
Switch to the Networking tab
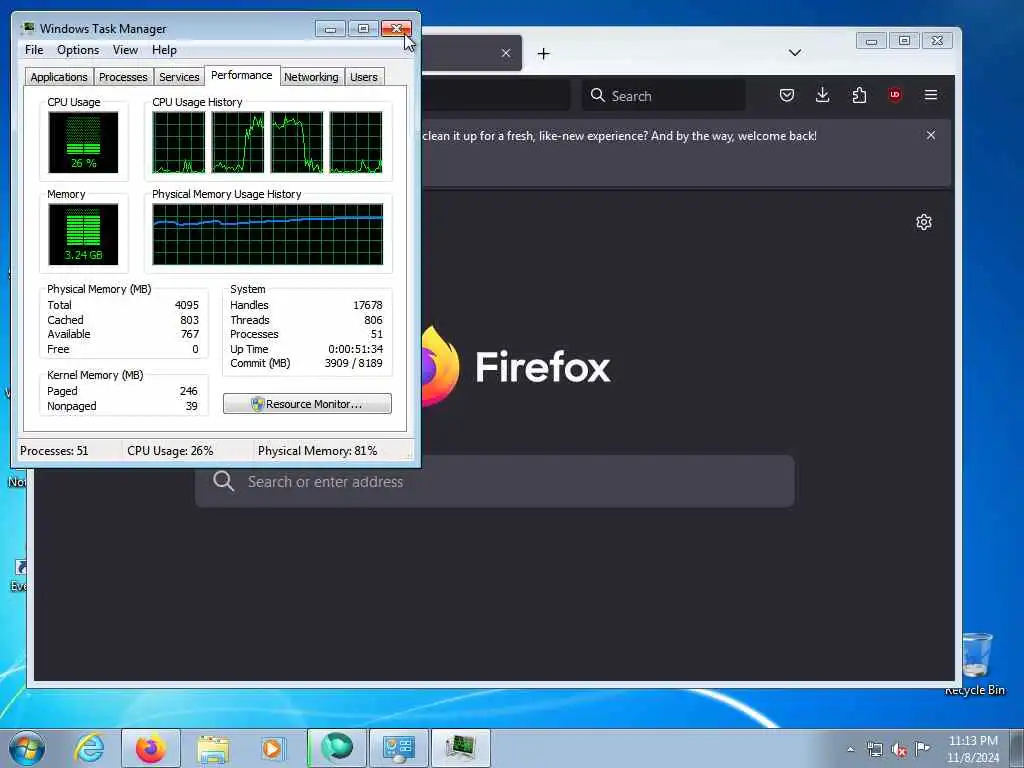click(x=311, y=77)
